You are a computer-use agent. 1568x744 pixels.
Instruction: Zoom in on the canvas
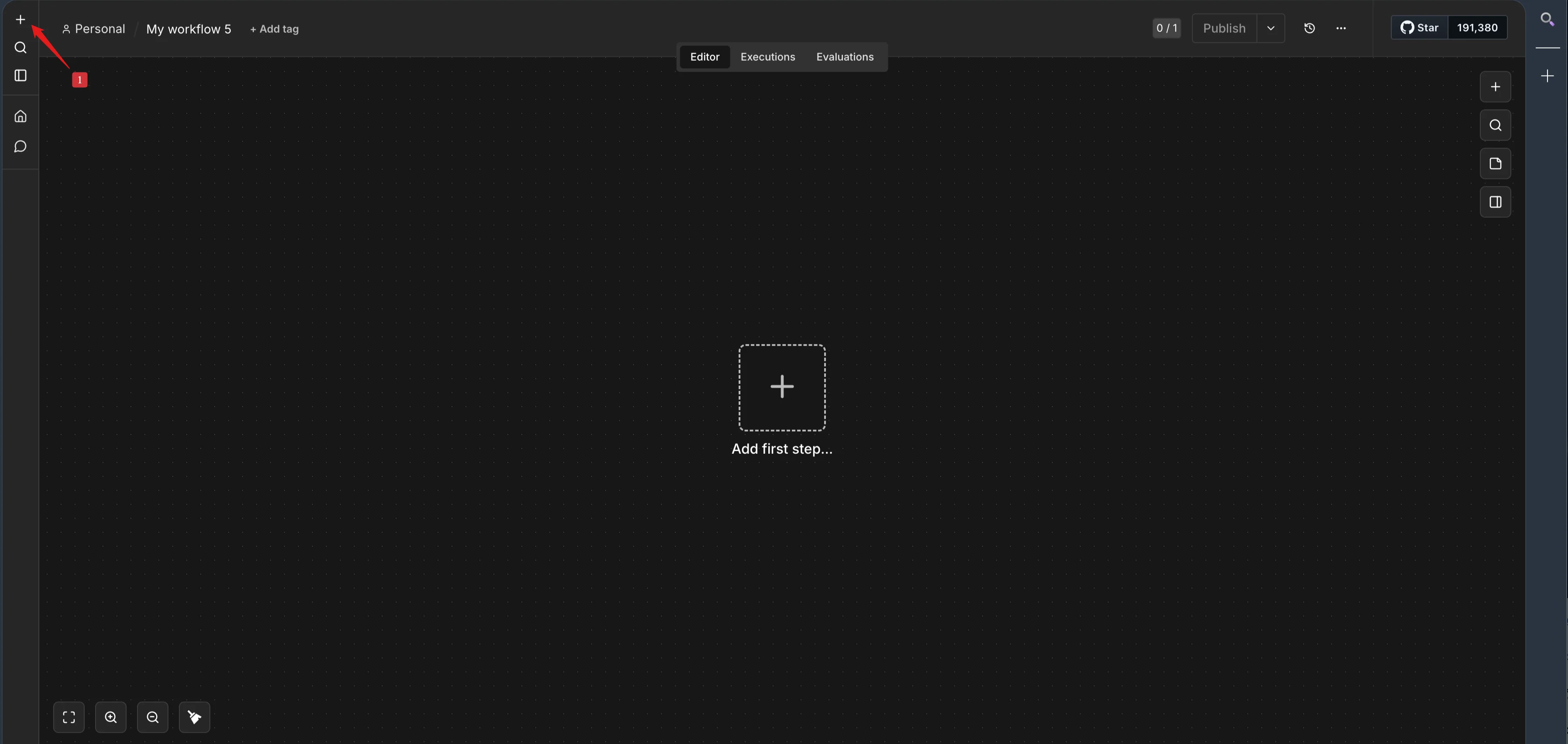tap(111, 717)
